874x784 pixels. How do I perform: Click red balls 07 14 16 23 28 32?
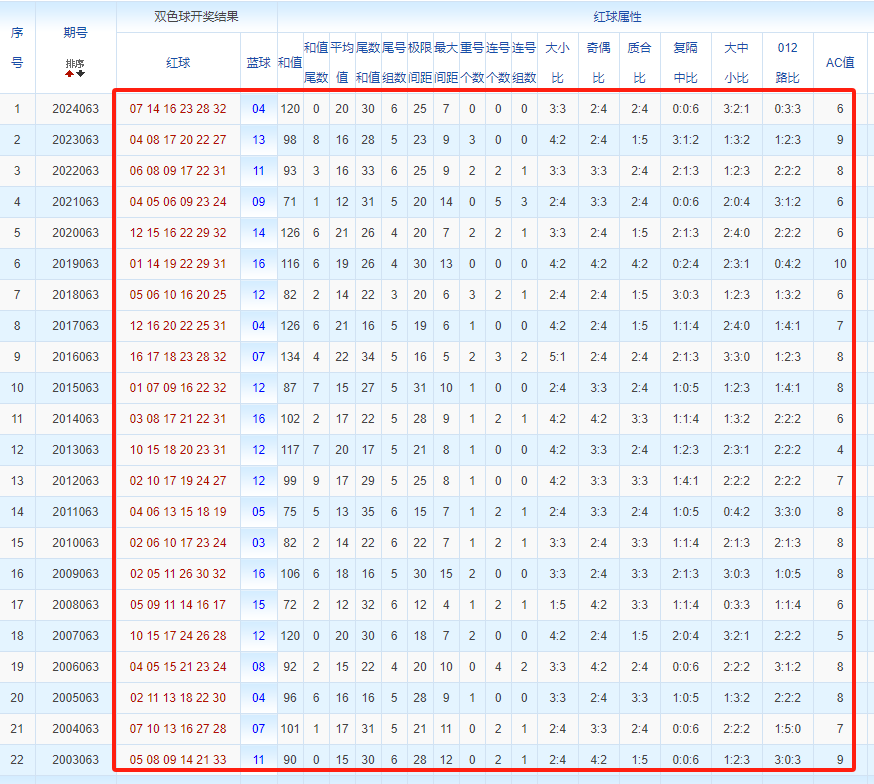pyautogui.click(x=178, y=109)
